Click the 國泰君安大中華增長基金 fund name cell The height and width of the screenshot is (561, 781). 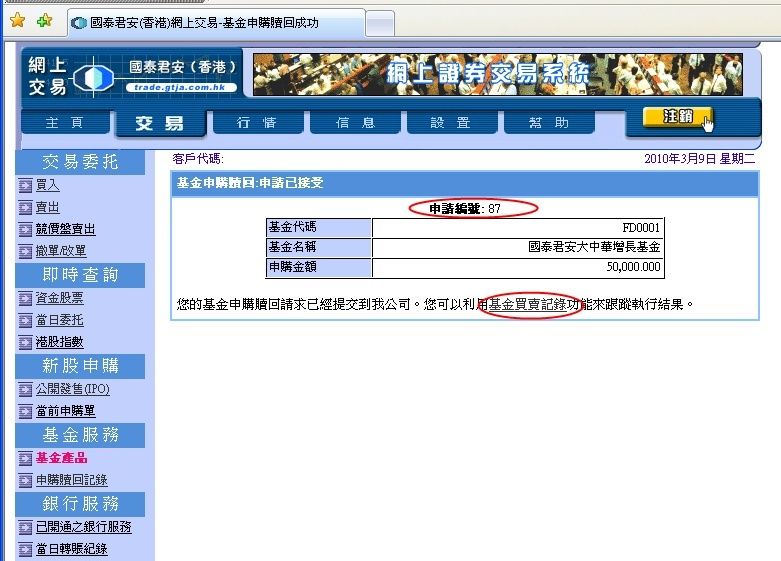click(x=518, y=247)
